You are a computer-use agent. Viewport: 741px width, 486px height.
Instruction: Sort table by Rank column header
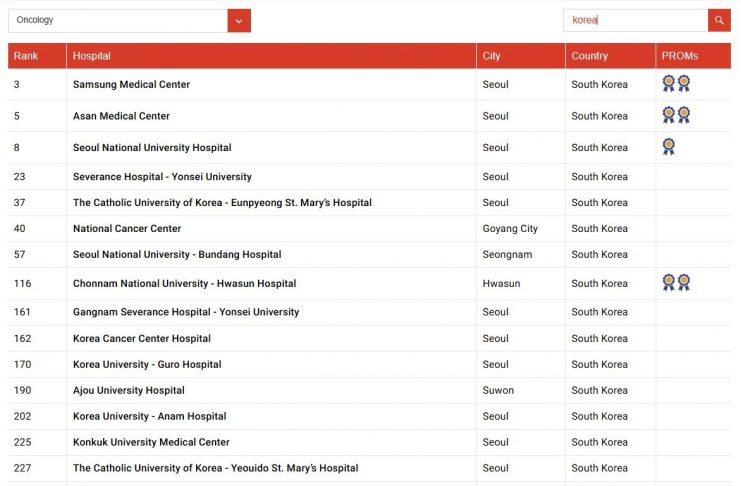point(25,56)
